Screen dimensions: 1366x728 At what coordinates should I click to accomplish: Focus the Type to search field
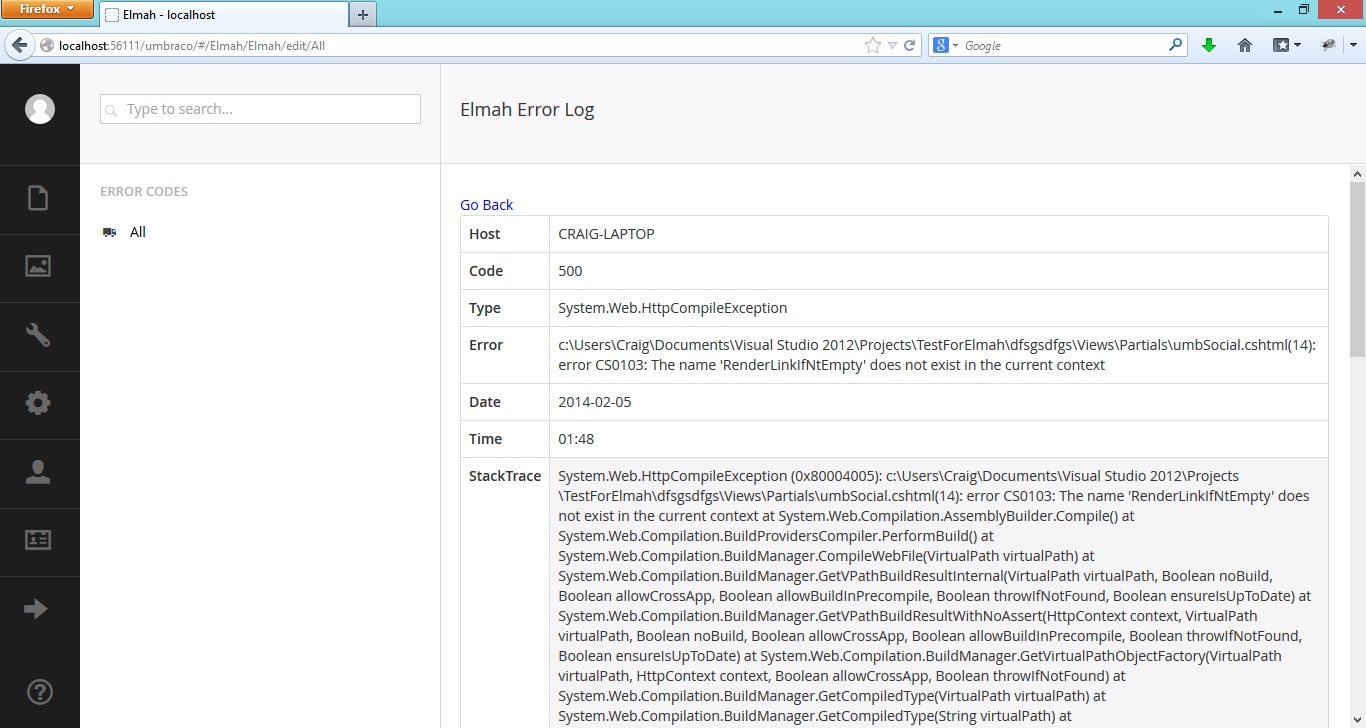260,109
